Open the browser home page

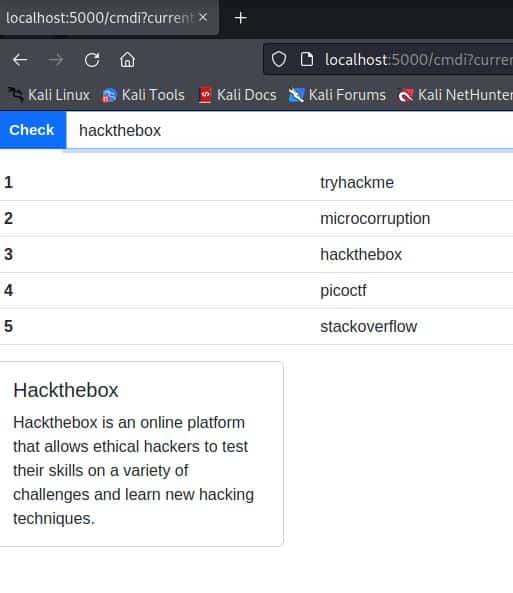[x=127, y=60]
